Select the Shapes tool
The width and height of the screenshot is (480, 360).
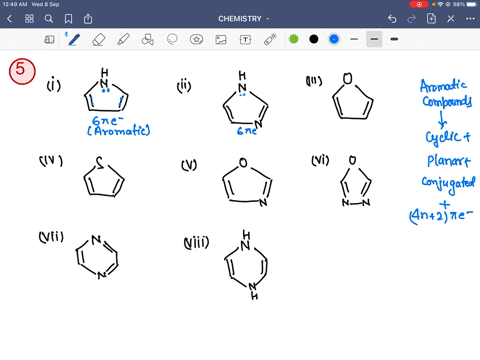147,39
